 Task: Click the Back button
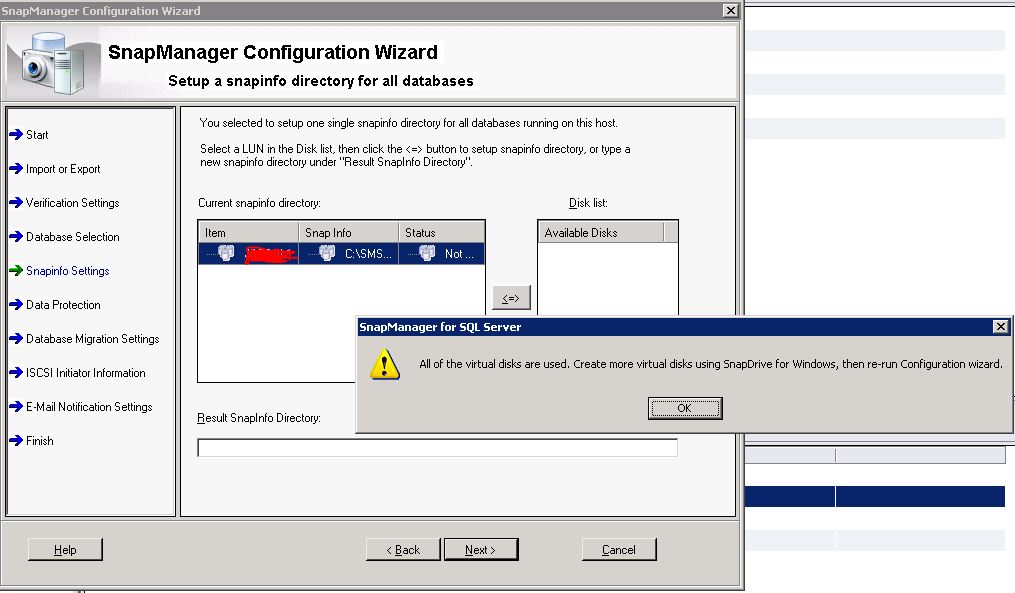[x=403, y=550]
